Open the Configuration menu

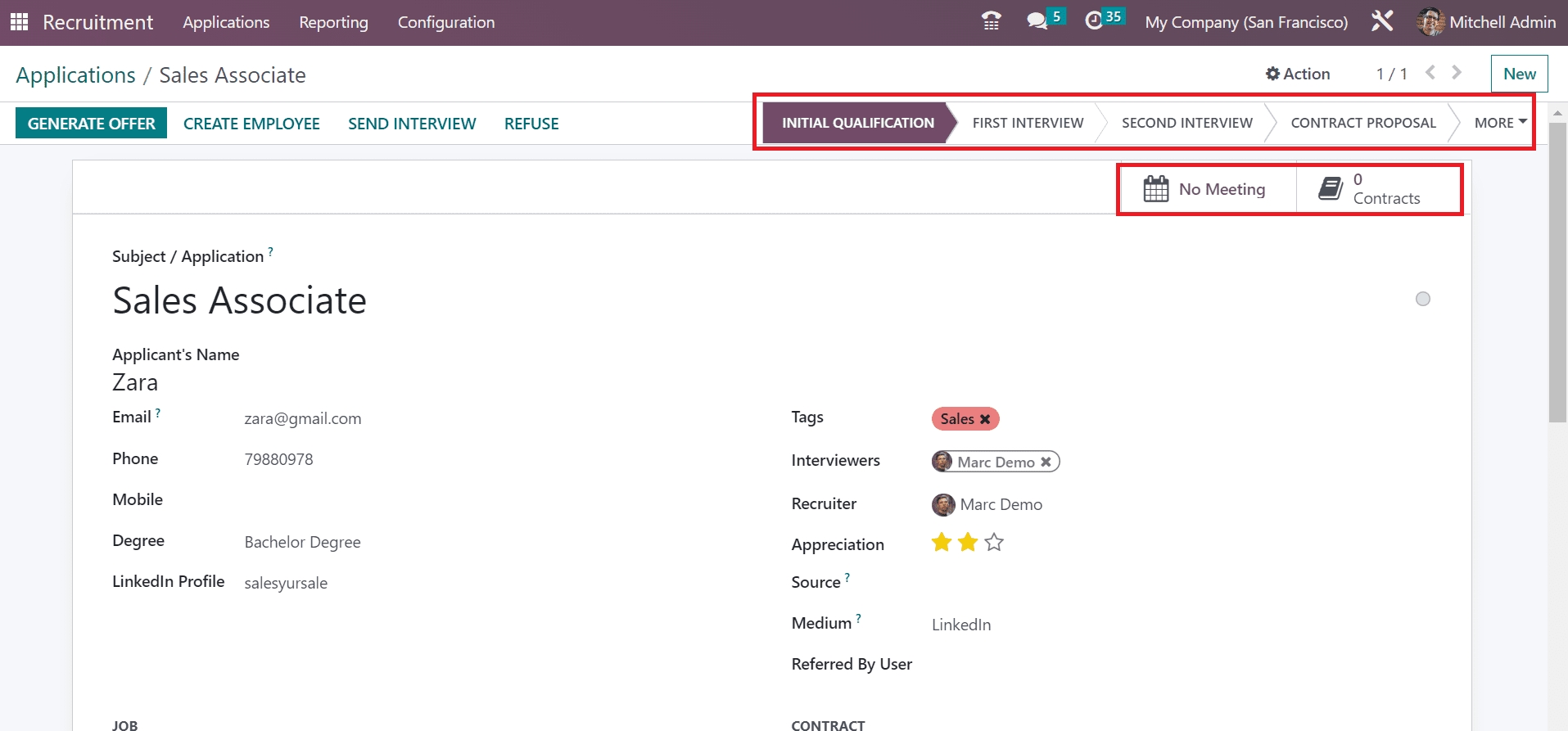click(445, 22)
